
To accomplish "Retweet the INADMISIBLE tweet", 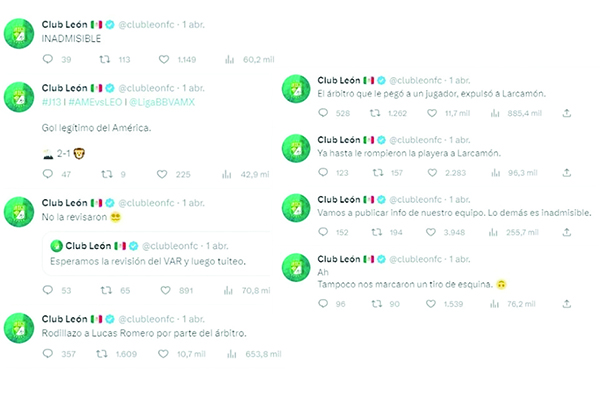I will pyautogui.click(x=104, y=59).
